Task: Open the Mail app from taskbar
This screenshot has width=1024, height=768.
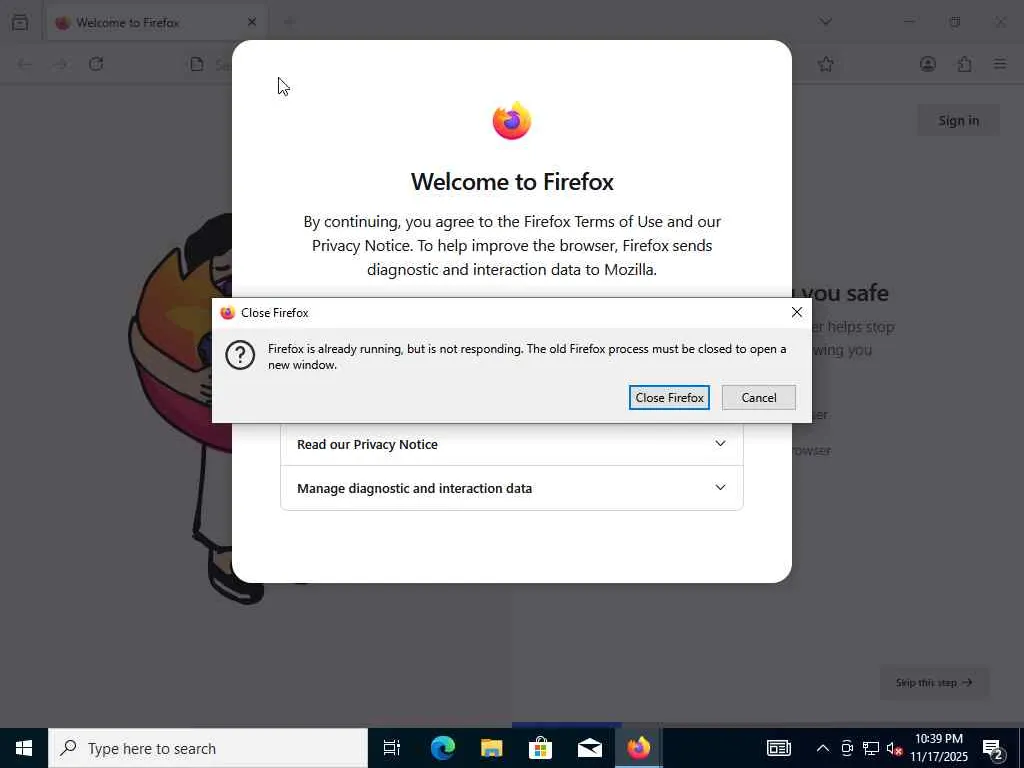Action: click(x=589, y=748)
